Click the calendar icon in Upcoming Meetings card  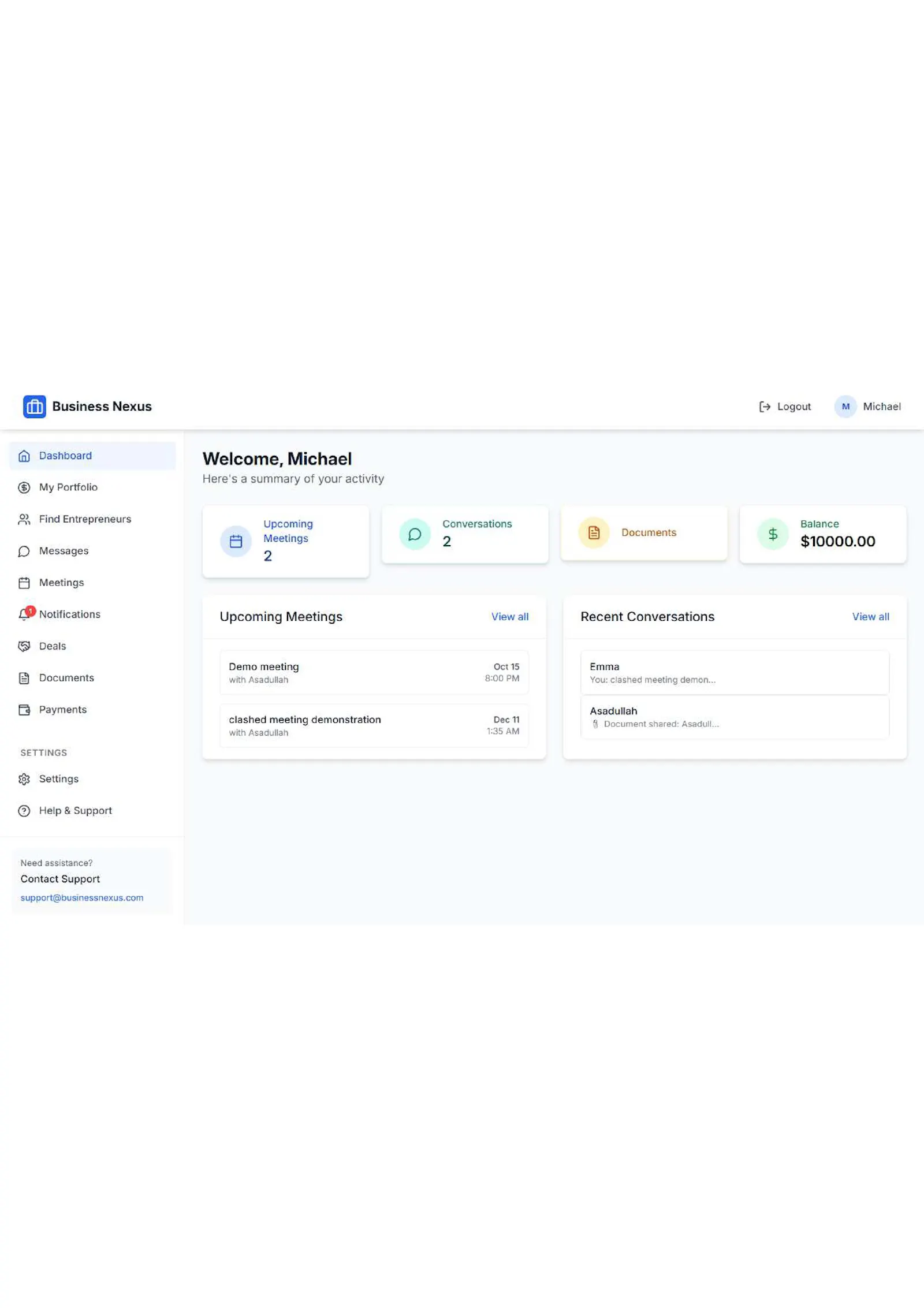click(236, 541)
